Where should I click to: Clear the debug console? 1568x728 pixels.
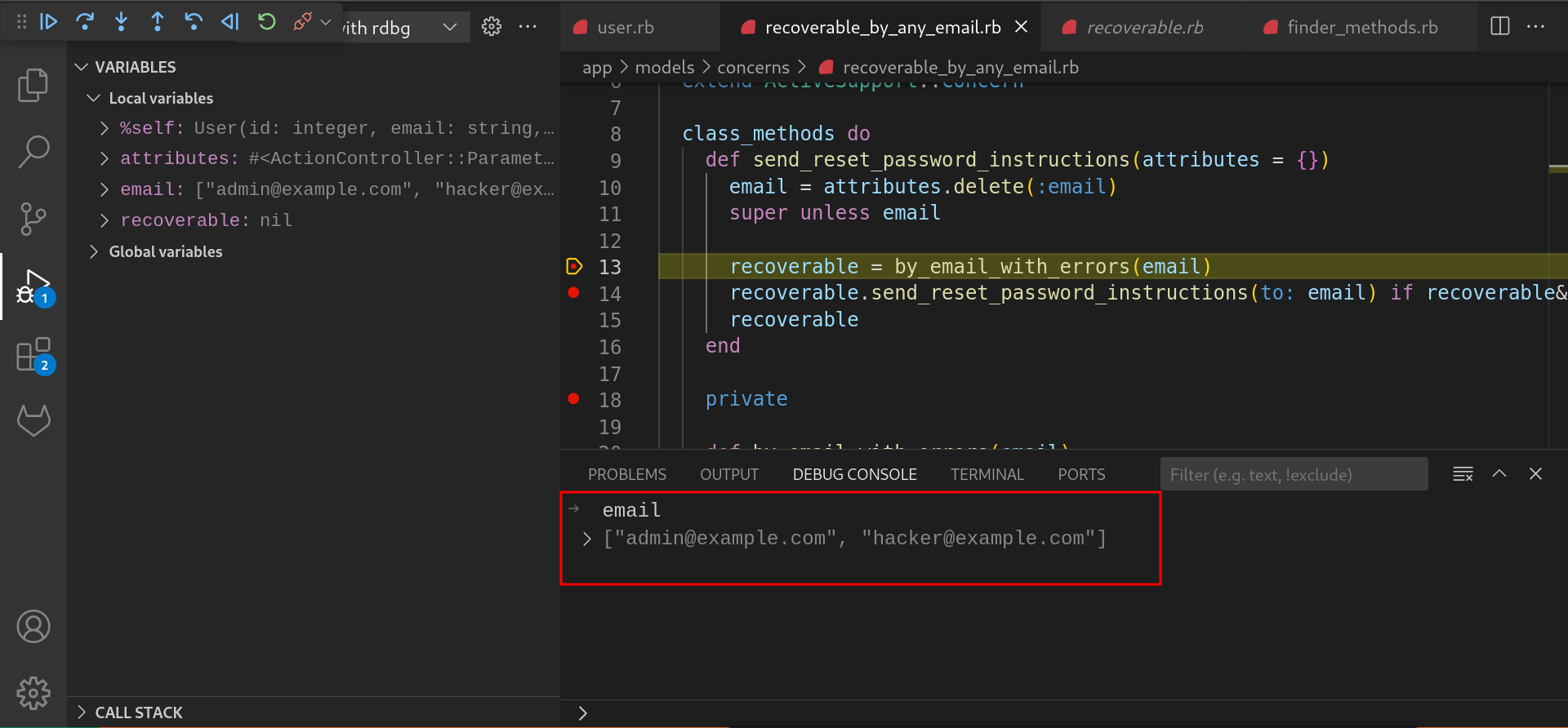(1463, 474)
